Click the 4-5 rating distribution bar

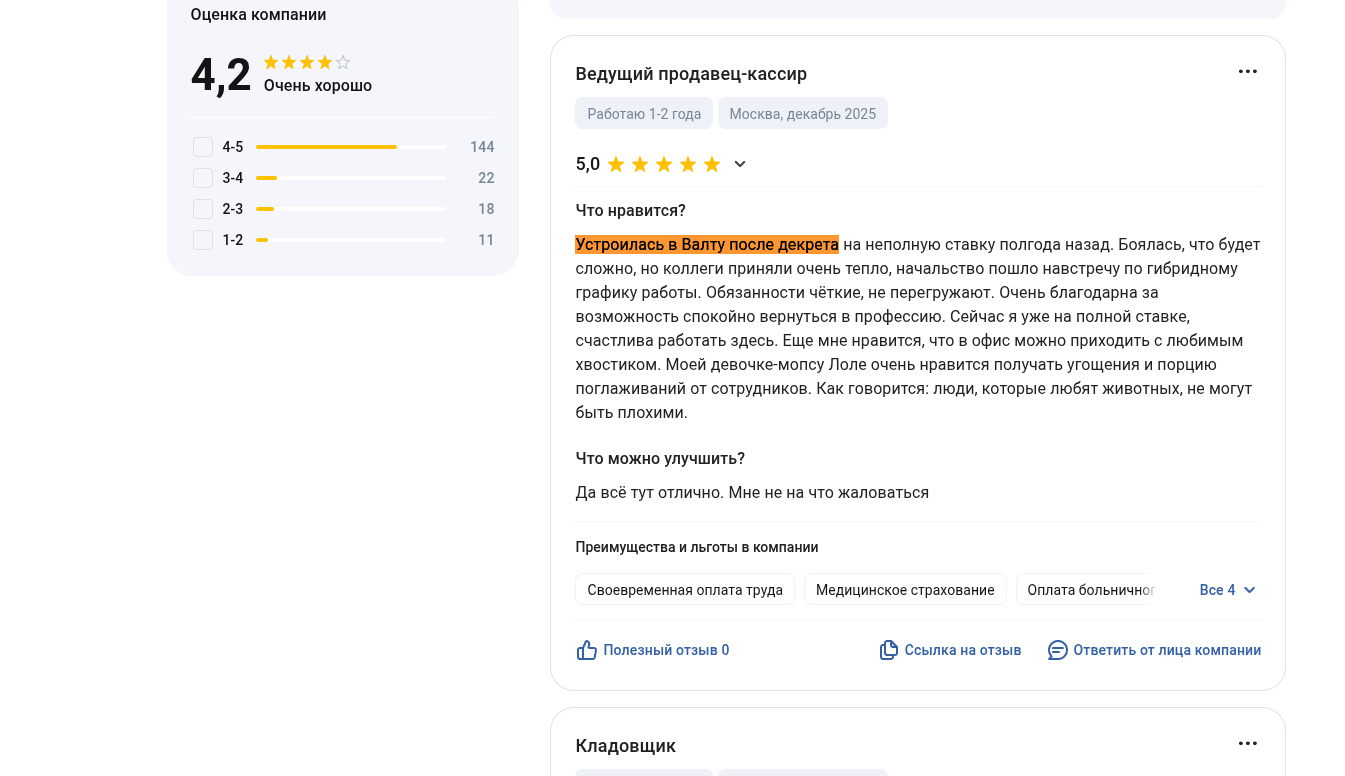click(x=351, y=147)
